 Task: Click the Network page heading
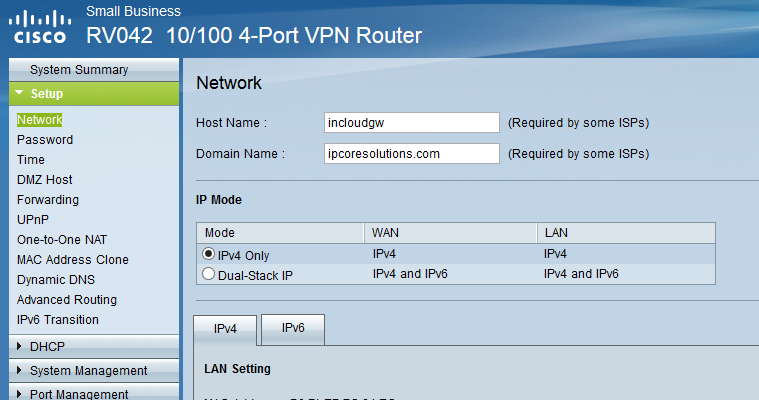pos(228,83)
